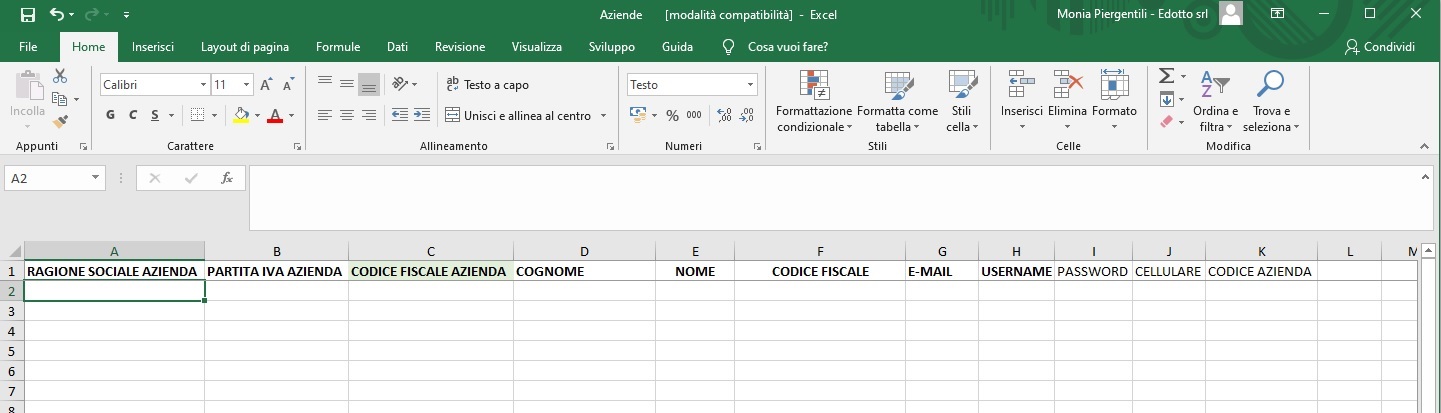Click the Format Painter brush icon
Screen dimensions: 1441x413
(x=60, y=122)
